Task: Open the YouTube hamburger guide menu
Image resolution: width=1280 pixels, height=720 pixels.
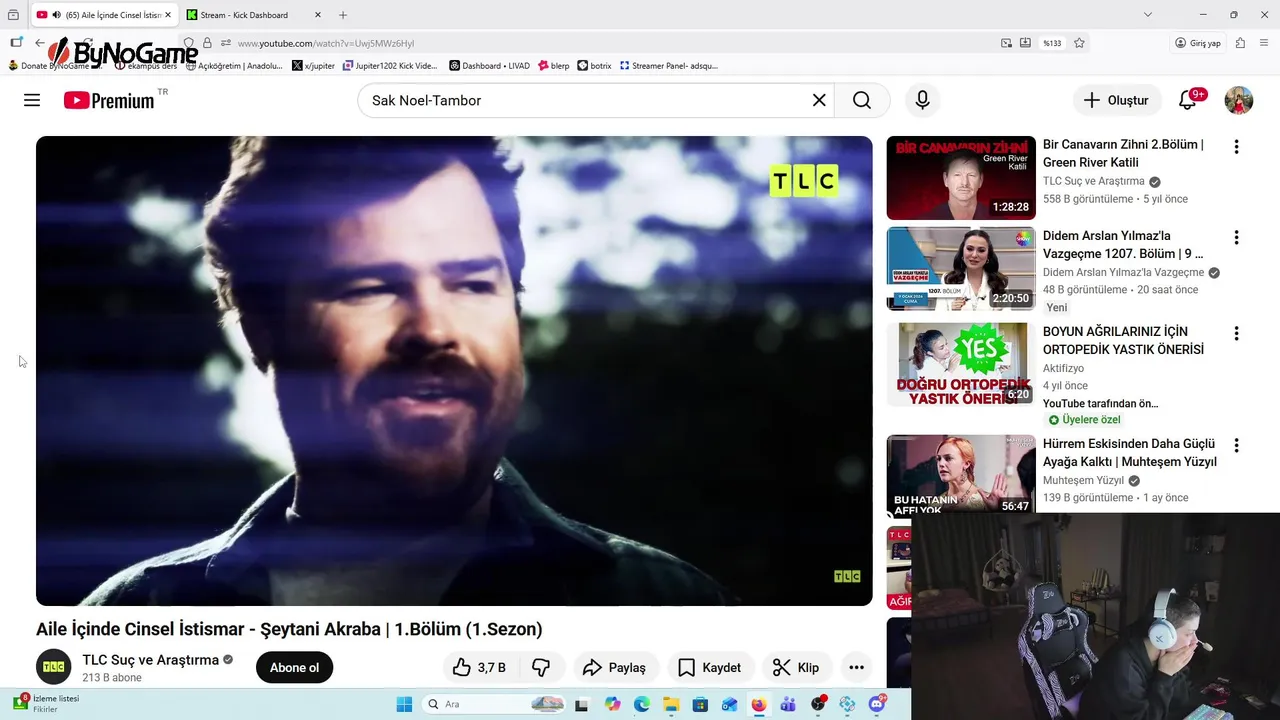Action: pyautogui.click(x=32, y=100)
